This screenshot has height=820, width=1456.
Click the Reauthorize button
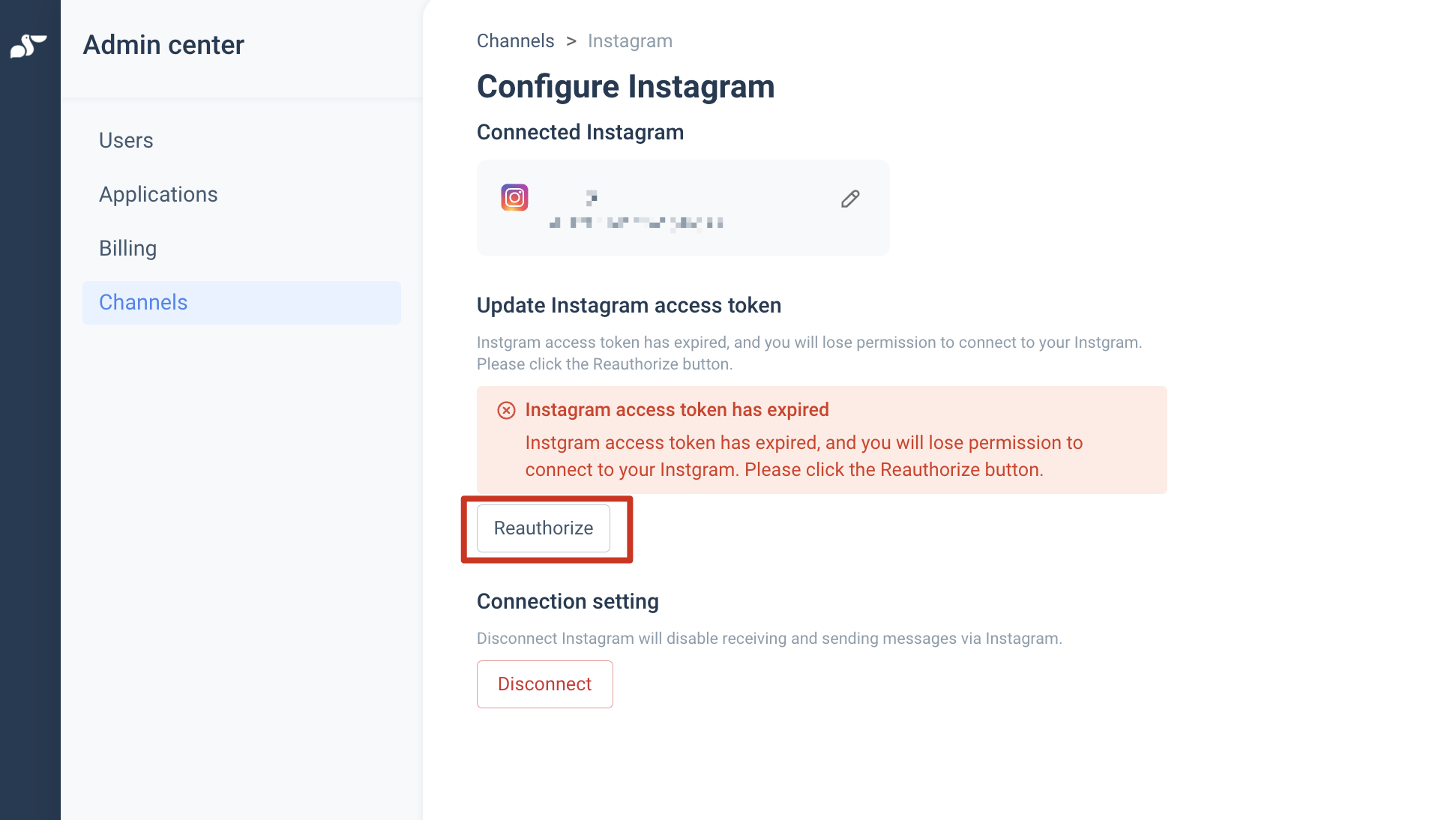544,528
